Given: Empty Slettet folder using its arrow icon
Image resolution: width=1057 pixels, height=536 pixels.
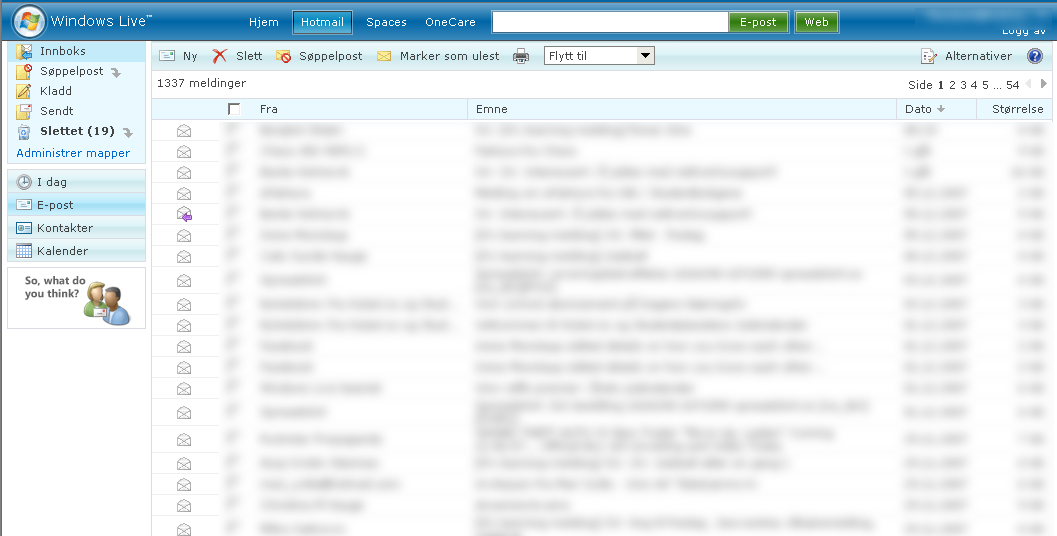Looking at the screenshot, I should pyautogui.click(x=127, y=133).
